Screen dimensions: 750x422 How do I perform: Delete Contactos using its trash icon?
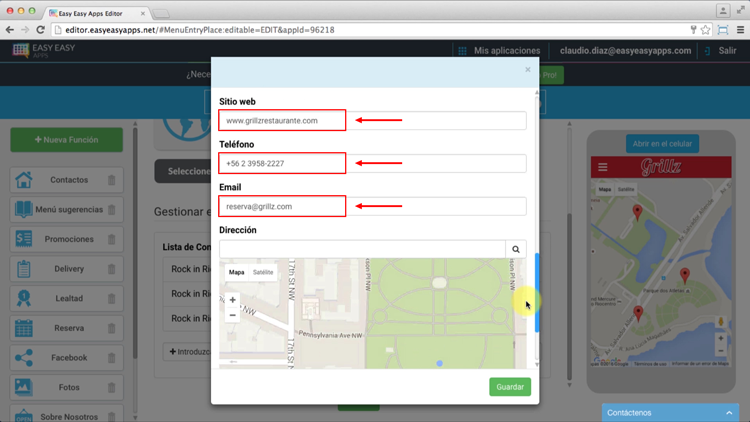coord(111,180)
